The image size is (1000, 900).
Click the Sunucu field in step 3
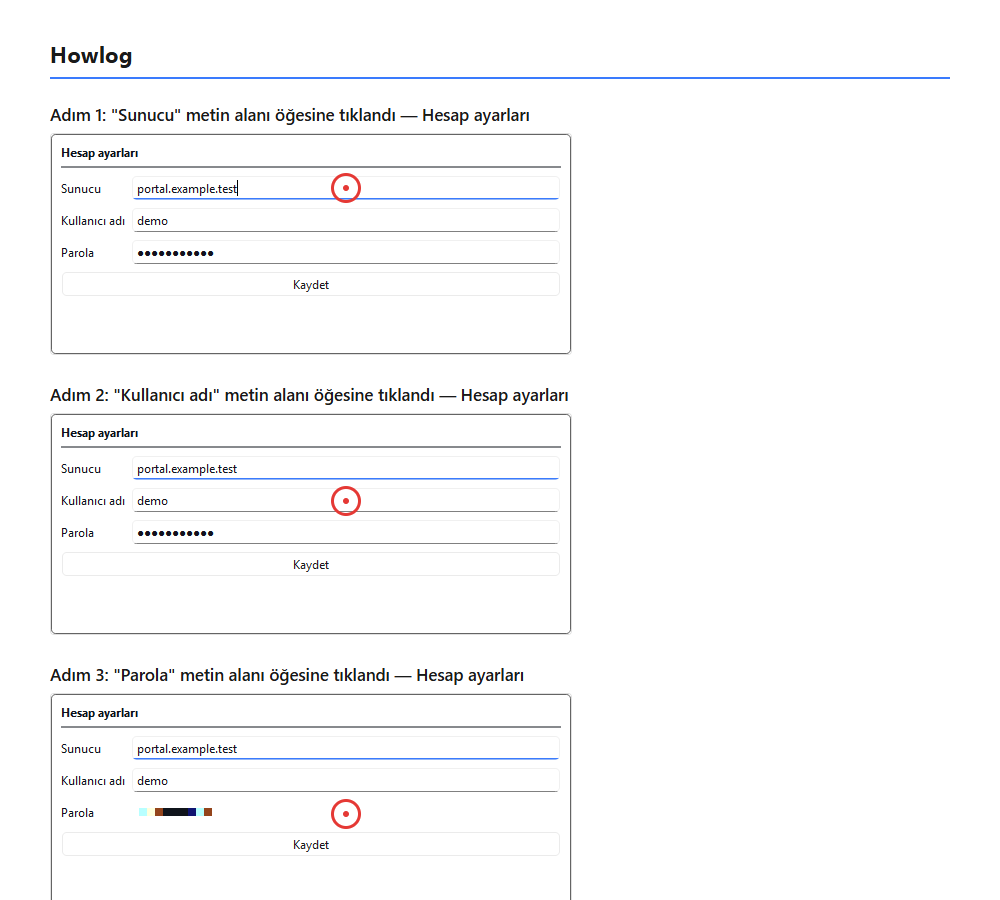coord(346,748)
